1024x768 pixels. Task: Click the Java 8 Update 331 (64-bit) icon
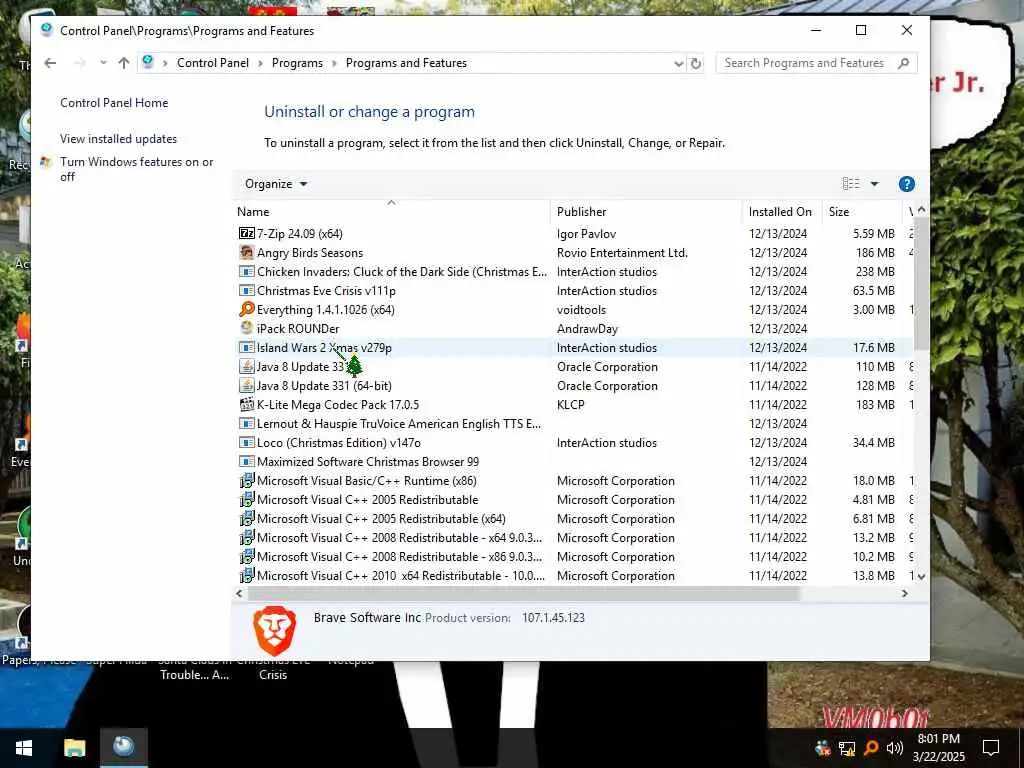[x=246, y=385]
